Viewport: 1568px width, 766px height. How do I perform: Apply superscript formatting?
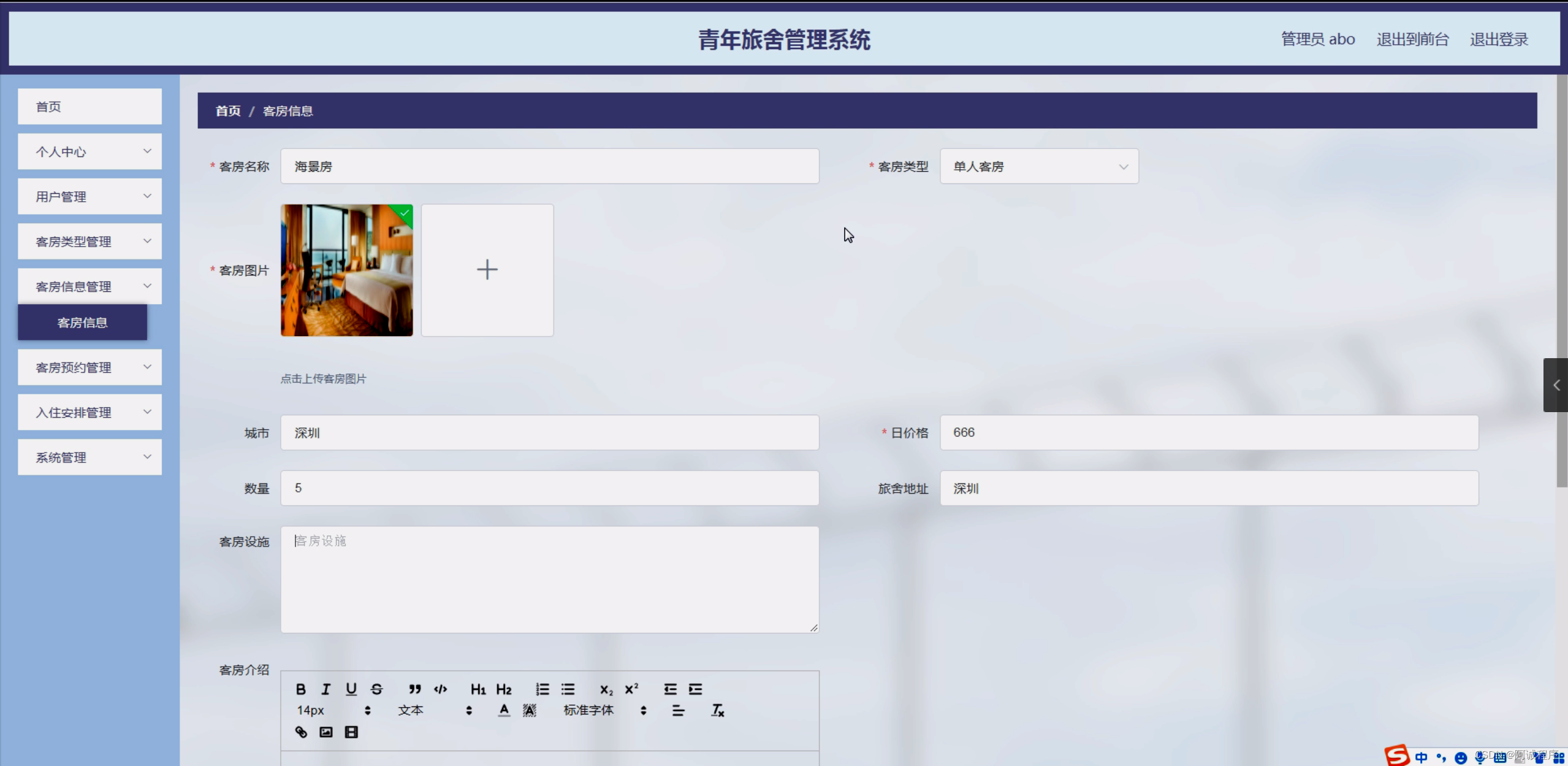(x=631, y=689)
